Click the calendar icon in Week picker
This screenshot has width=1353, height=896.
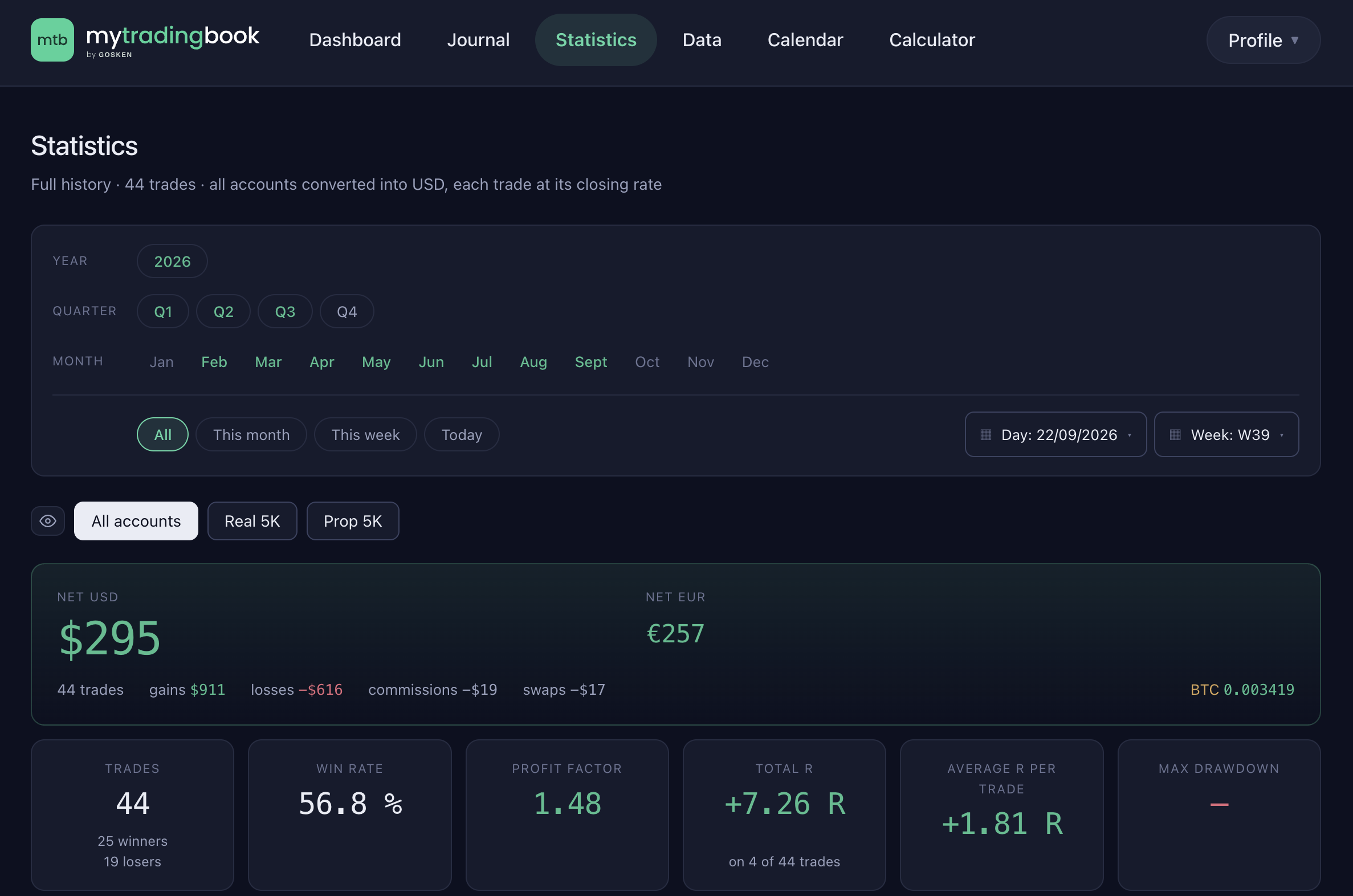point(1175,435)
